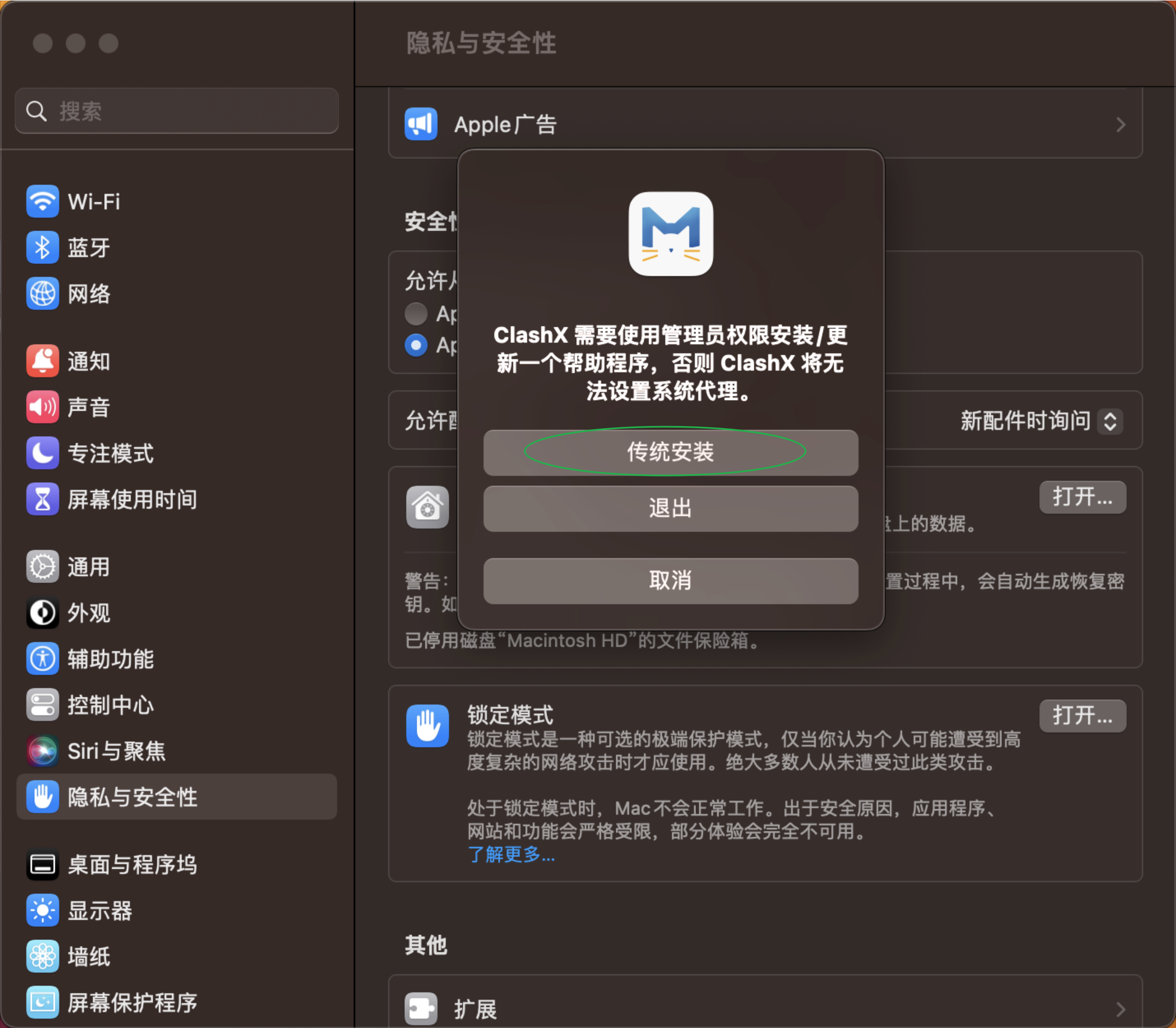Expand the Apple广告 row chevron
1176x1028 pixels.
[x=1121, y=124]
